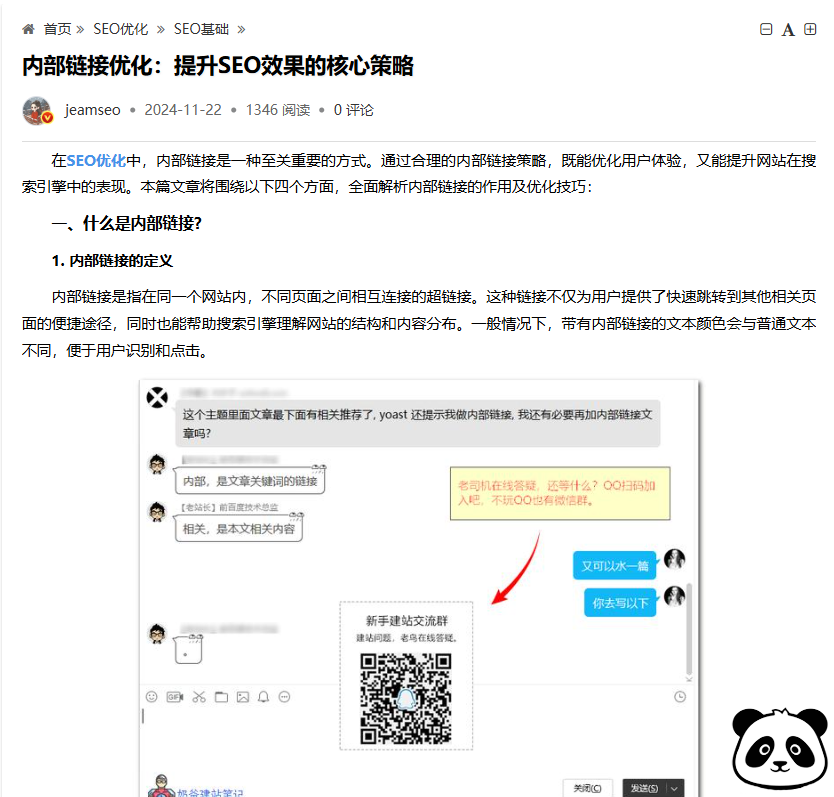Image resolution: width=834 pixels, height=797 pixels.
Task: Click the 2024-11-22 publish date
Action: click(182, 110)
